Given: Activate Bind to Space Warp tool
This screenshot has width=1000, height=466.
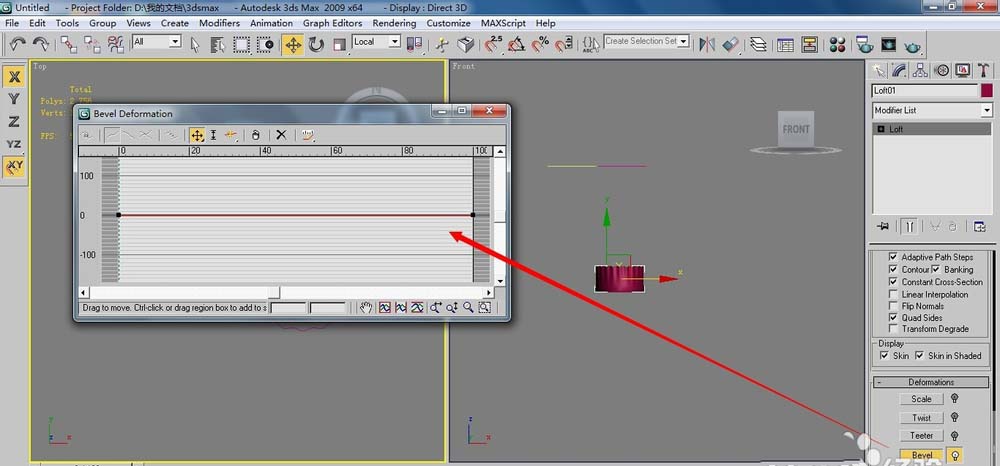Looking at the screenshot, I should pos(115,44).
